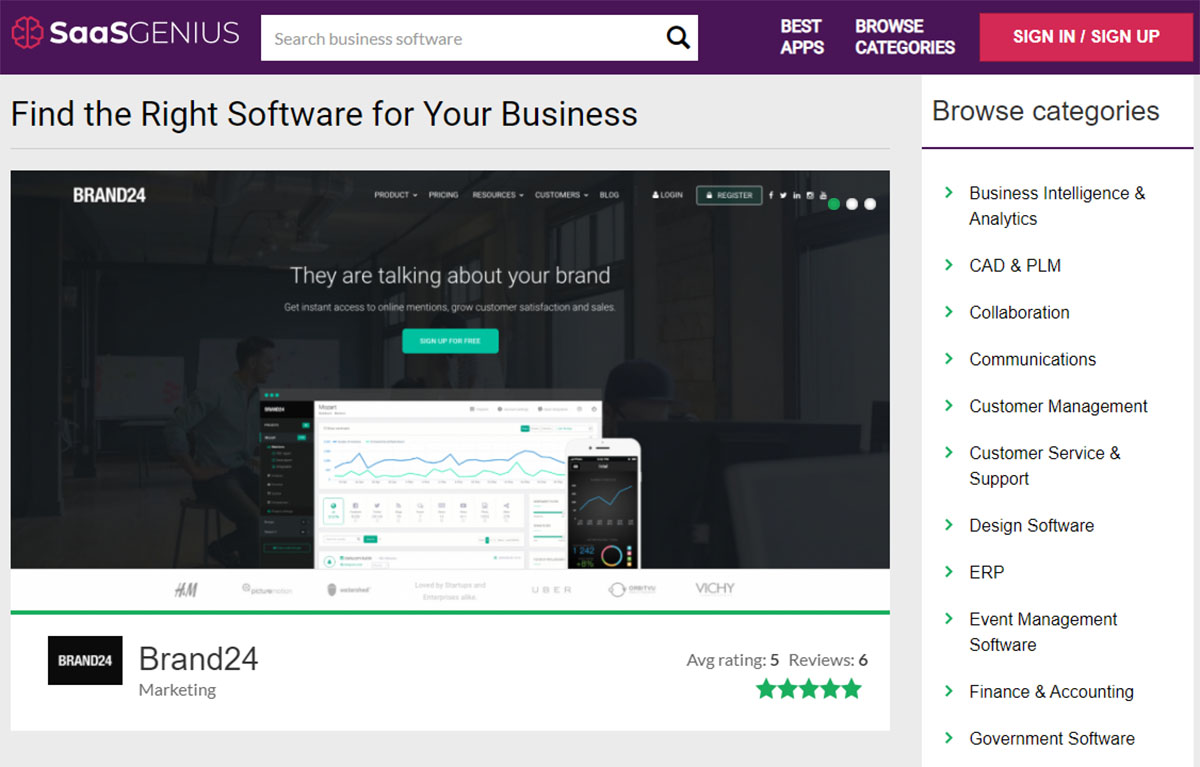Click the Avg rating: 5 text
Viewport: 1200px width, 767px height.
point(732,660)
